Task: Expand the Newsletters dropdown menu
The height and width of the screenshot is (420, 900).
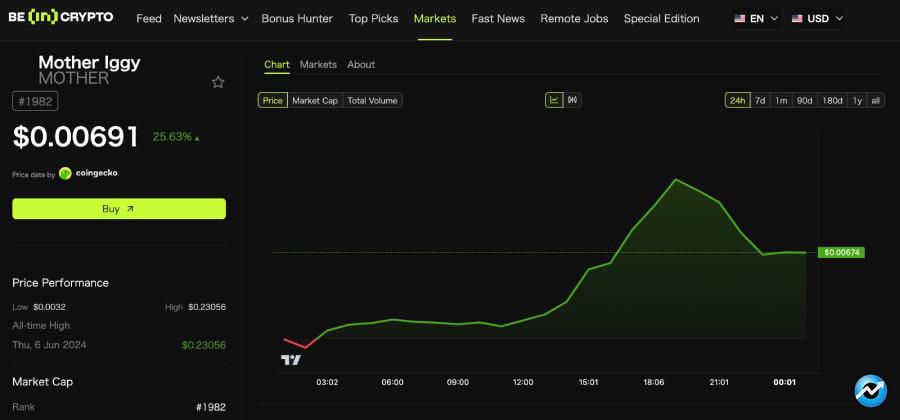Action: click(x=210, y=19)
